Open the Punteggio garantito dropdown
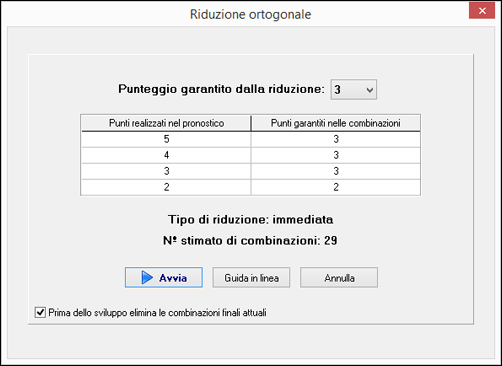This screenshot has height=366, width=502. click(354, 89)
